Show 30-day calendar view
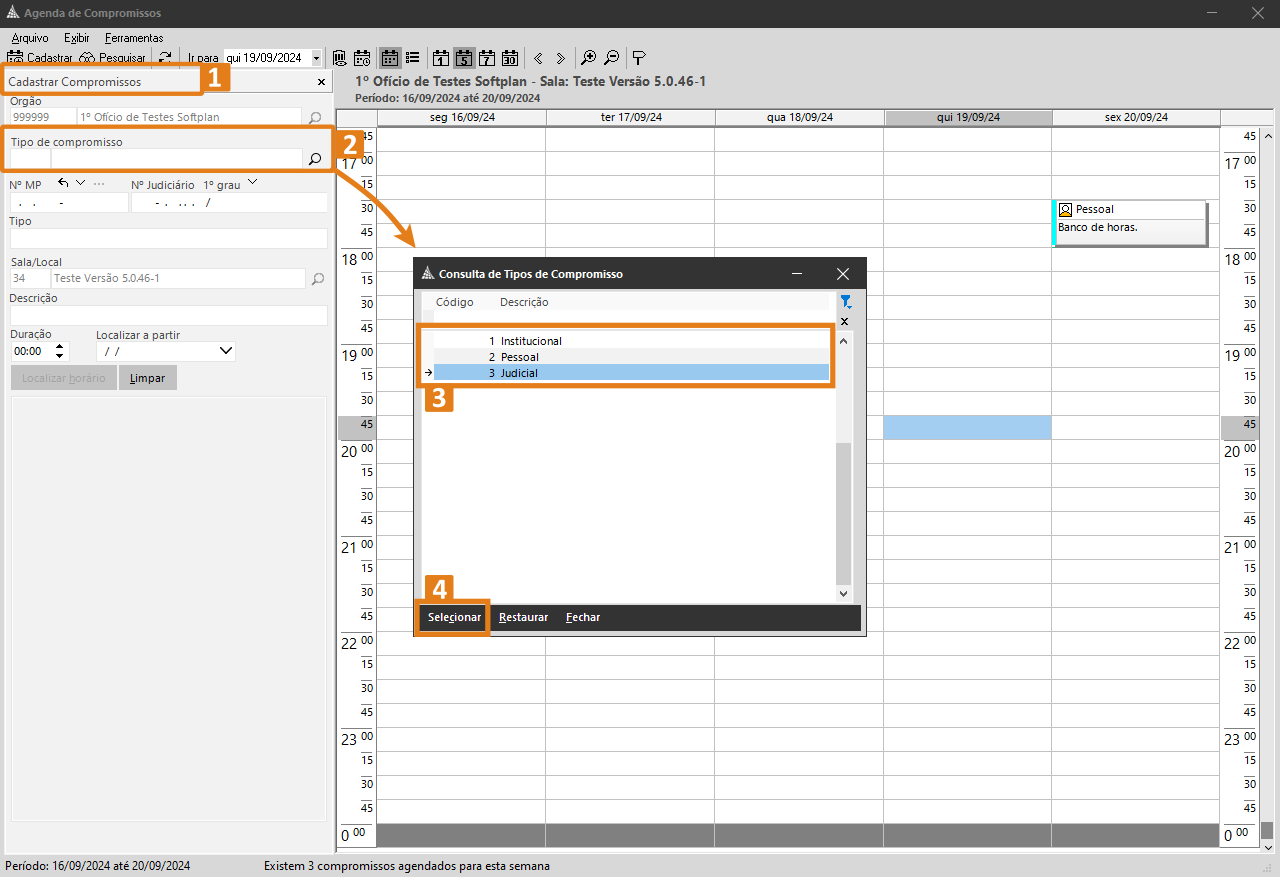 [x=510, y=58]
